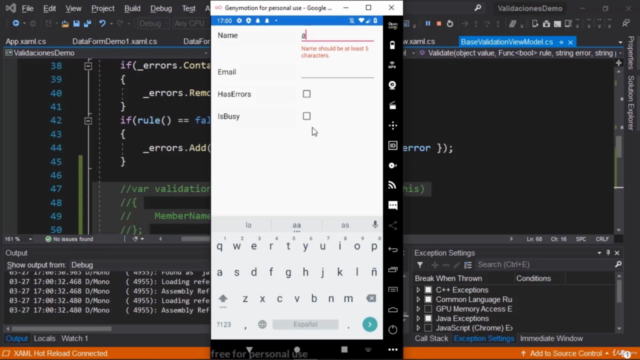Viewport: 640px width, 360px height.
Task: Click the Genymotion power button icon
Action: (393, 329)
